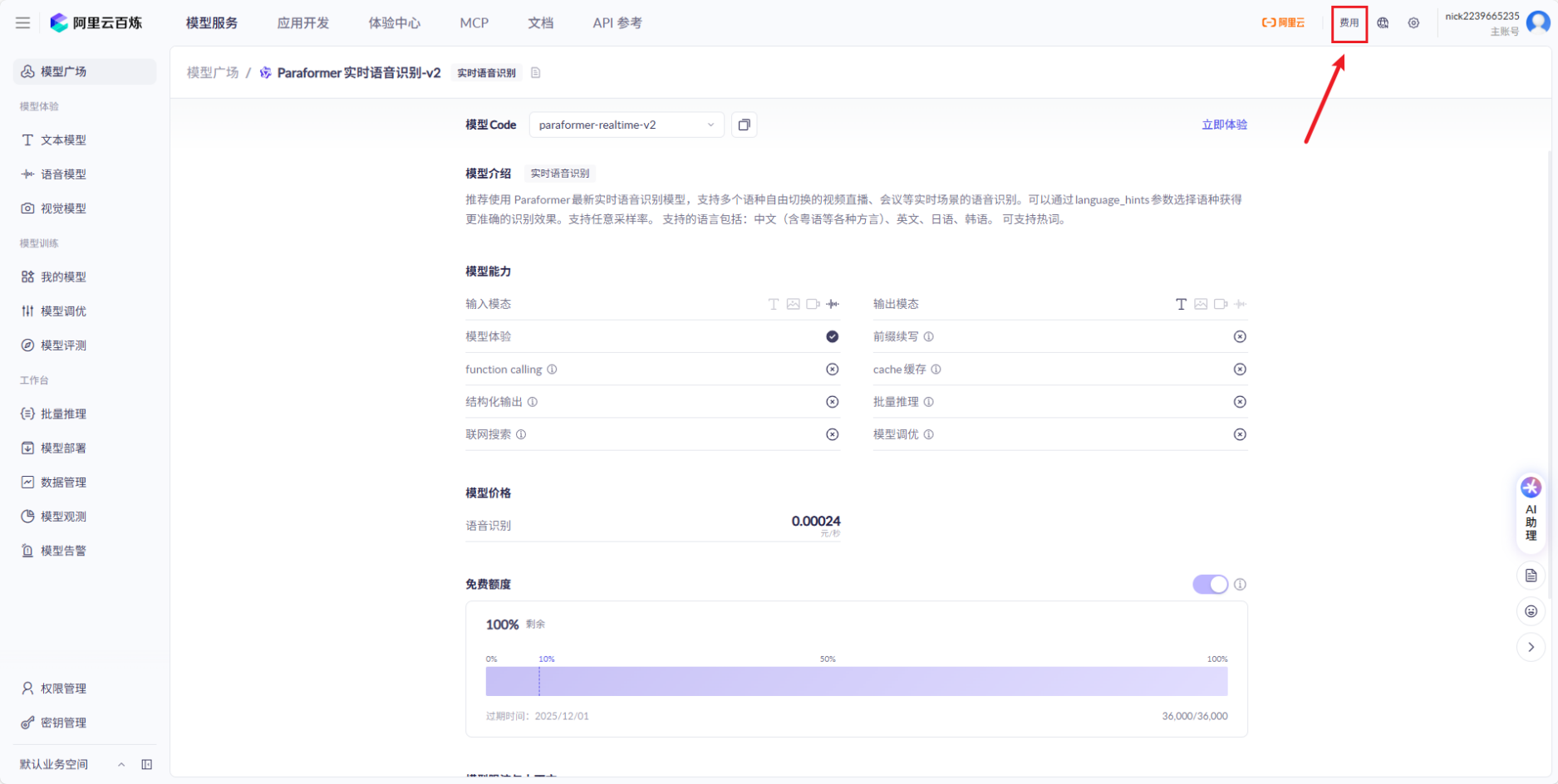Click the free quota progress bar

pos(856,681)
